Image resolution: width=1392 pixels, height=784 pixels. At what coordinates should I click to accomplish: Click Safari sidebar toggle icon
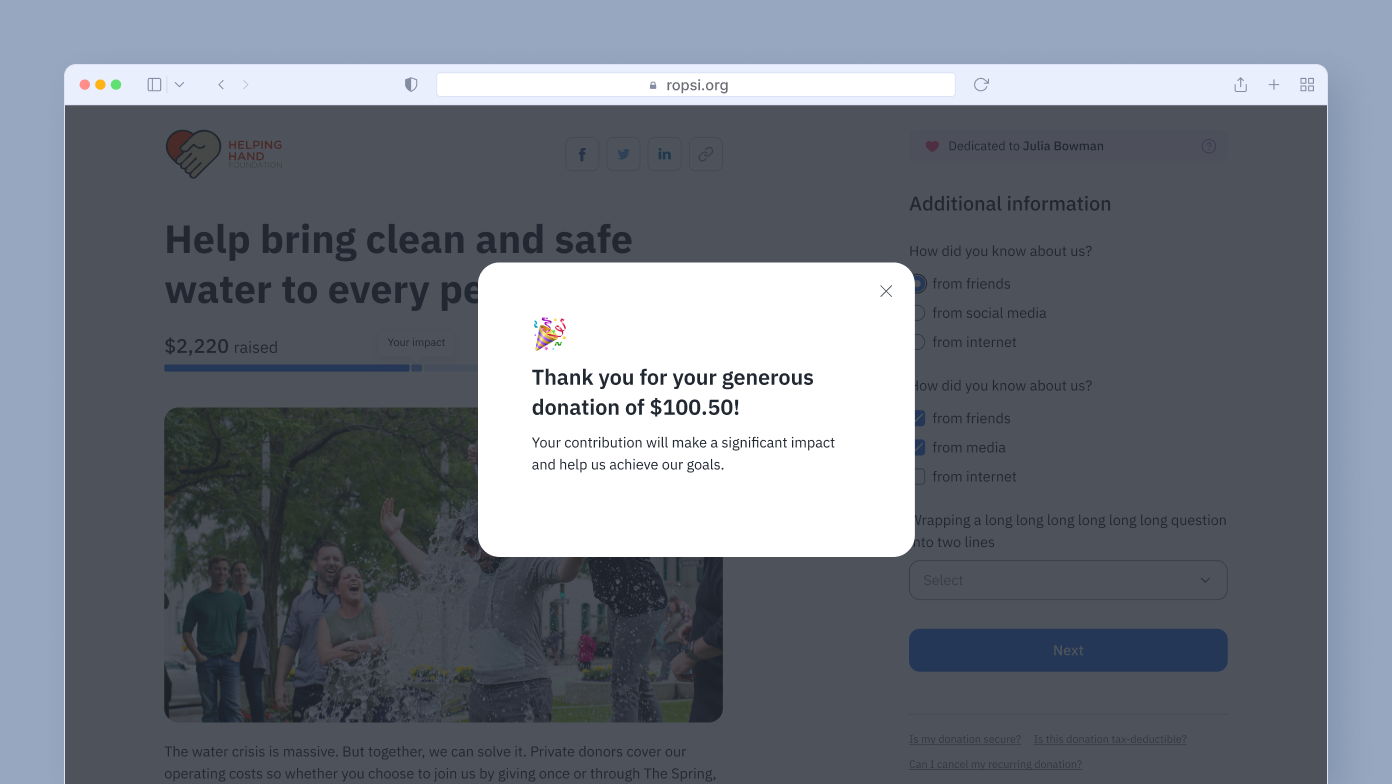[154, 85]
